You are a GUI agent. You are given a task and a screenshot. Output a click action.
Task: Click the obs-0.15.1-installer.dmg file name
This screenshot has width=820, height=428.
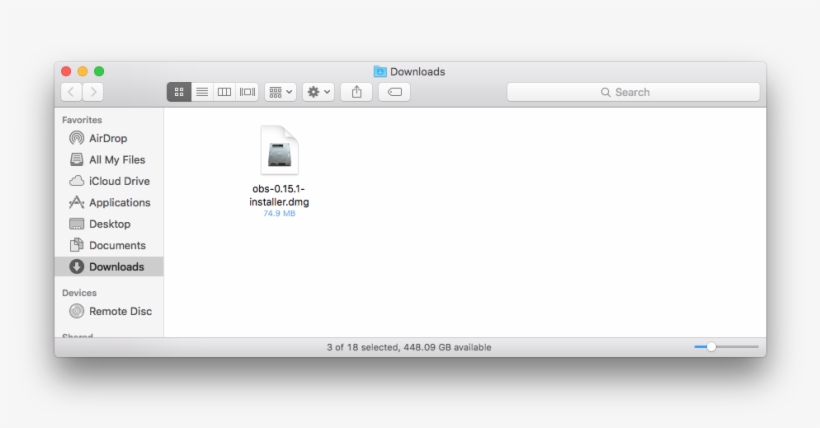coord(279,195)
